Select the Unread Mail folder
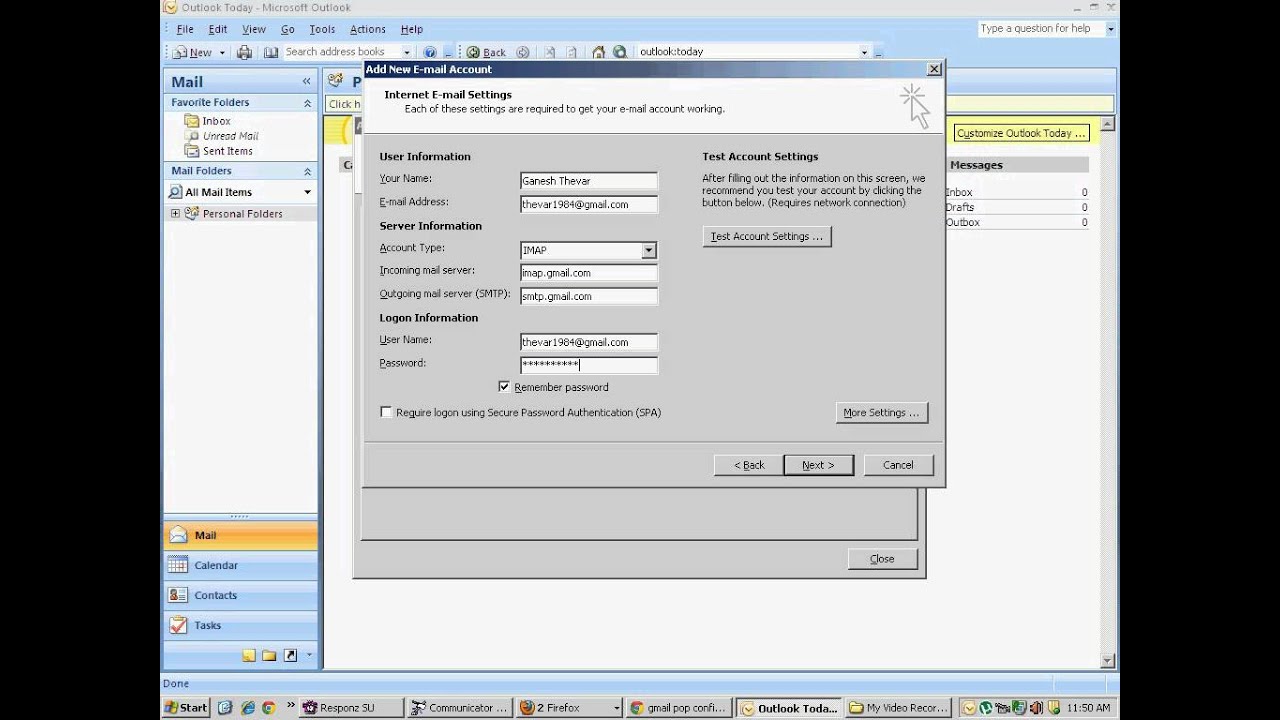Image resolution: width=1280 pixels, height=720 pixels. [x=230, y=136]
